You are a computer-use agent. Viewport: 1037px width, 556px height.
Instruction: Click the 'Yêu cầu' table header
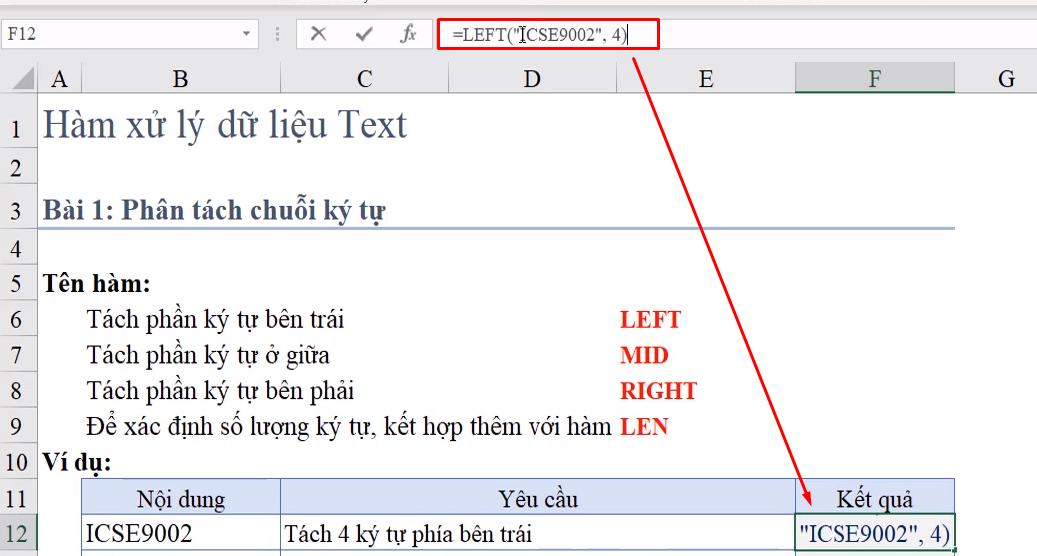(x=538, y=498)
